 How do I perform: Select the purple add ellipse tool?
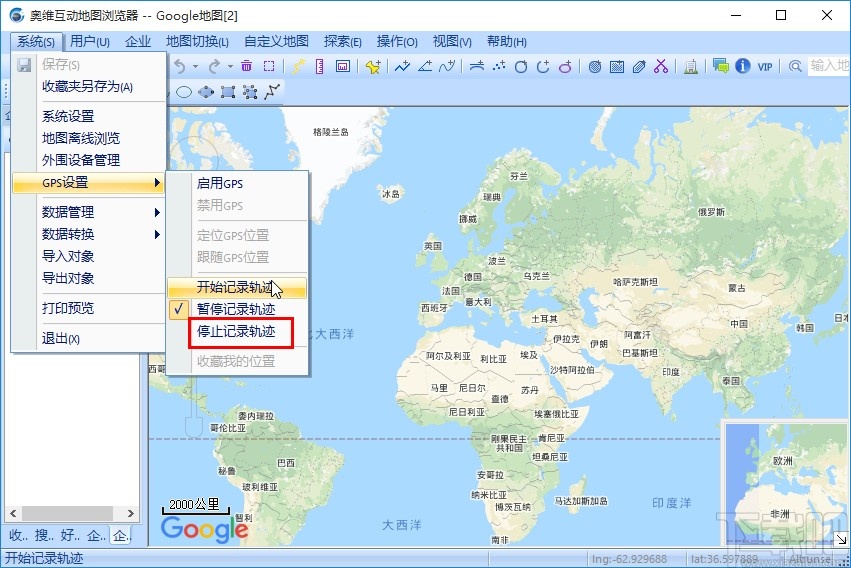(566, 66)
